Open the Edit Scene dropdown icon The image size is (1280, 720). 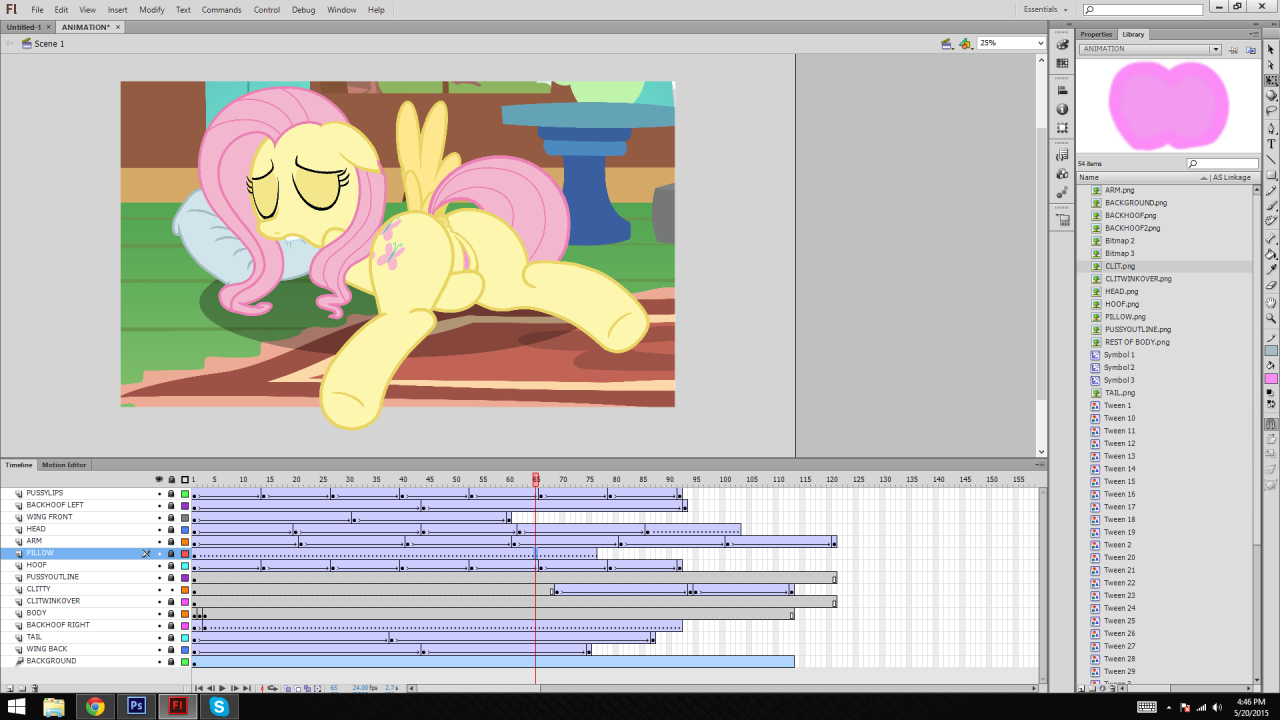tap(946, 43)
